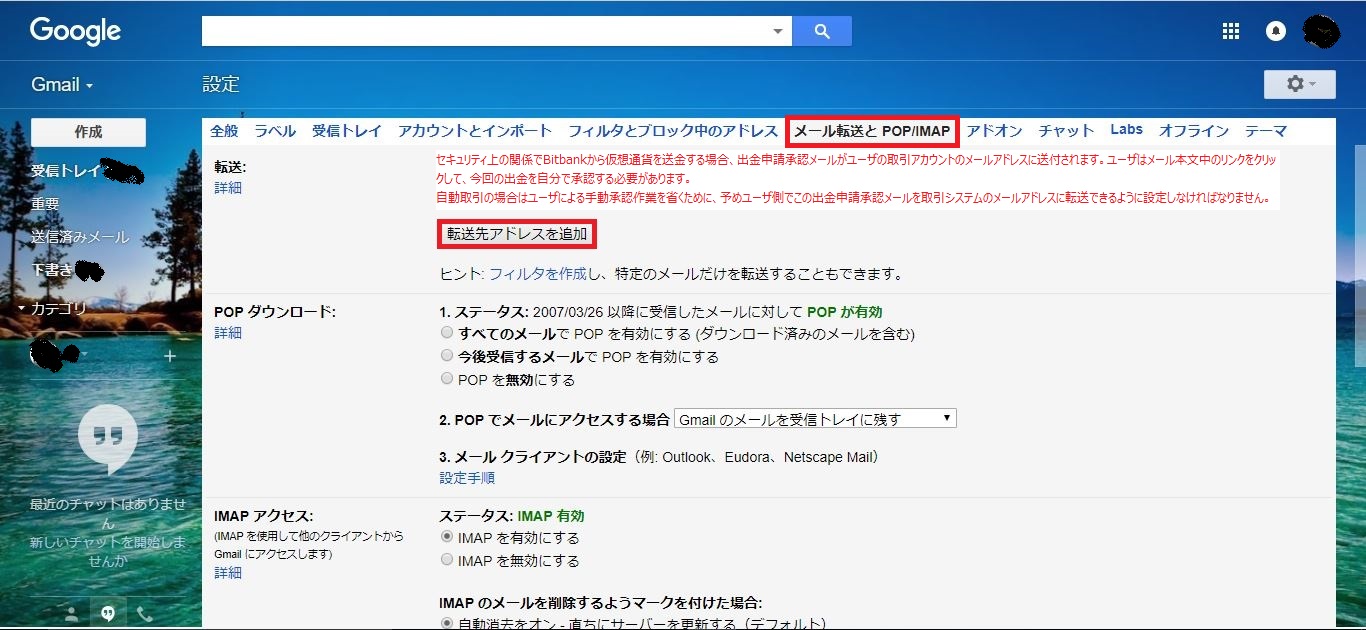Expand the search options arrow
The image size is (1366, 630).
(778, 31)
